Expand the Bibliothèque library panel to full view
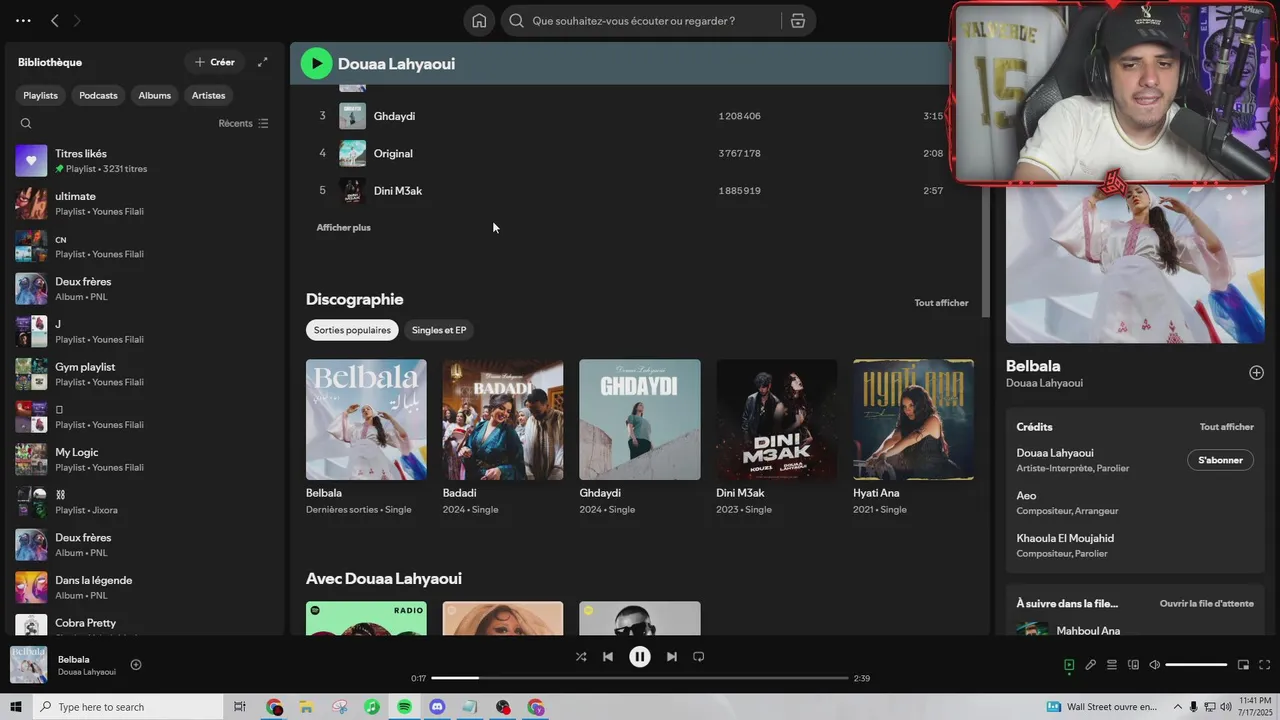 263,62
